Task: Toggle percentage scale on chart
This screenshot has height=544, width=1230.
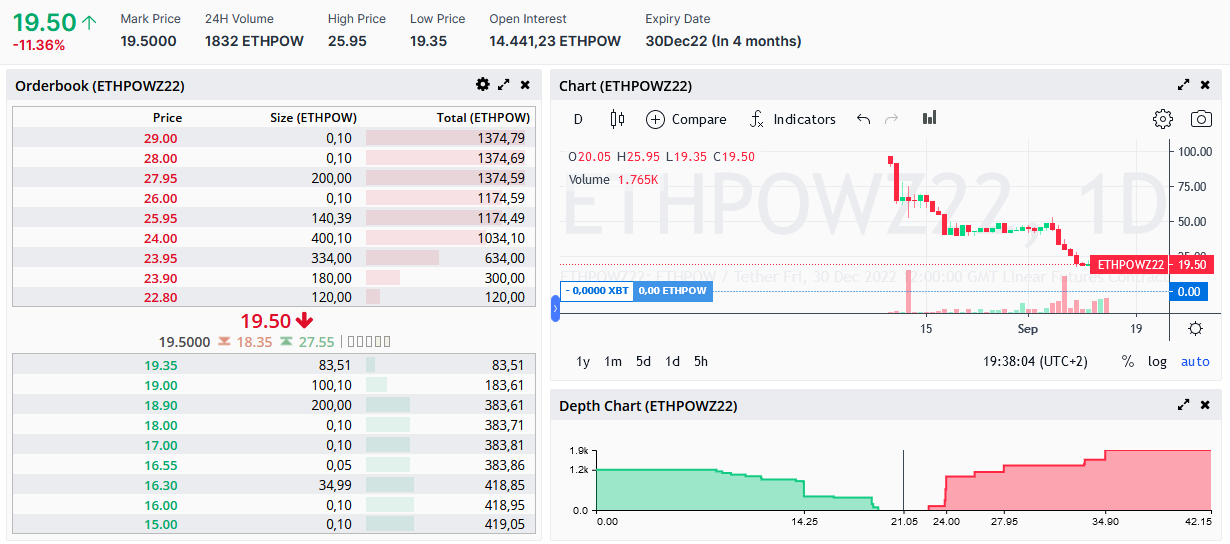Action: [1128, 361]
